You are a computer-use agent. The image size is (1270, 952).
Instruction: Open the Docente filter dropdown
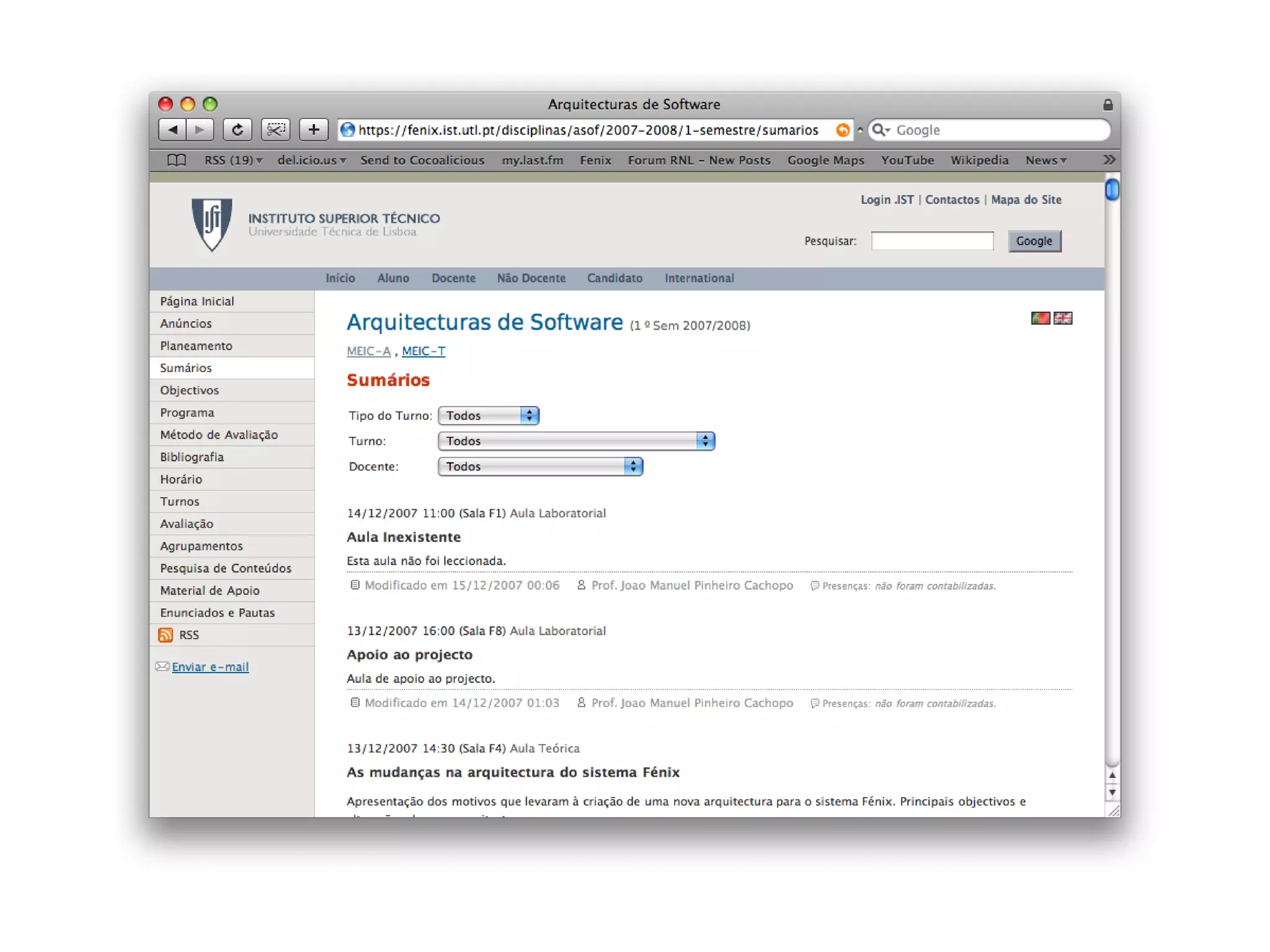pyautogui.click(x=540, y=466)
